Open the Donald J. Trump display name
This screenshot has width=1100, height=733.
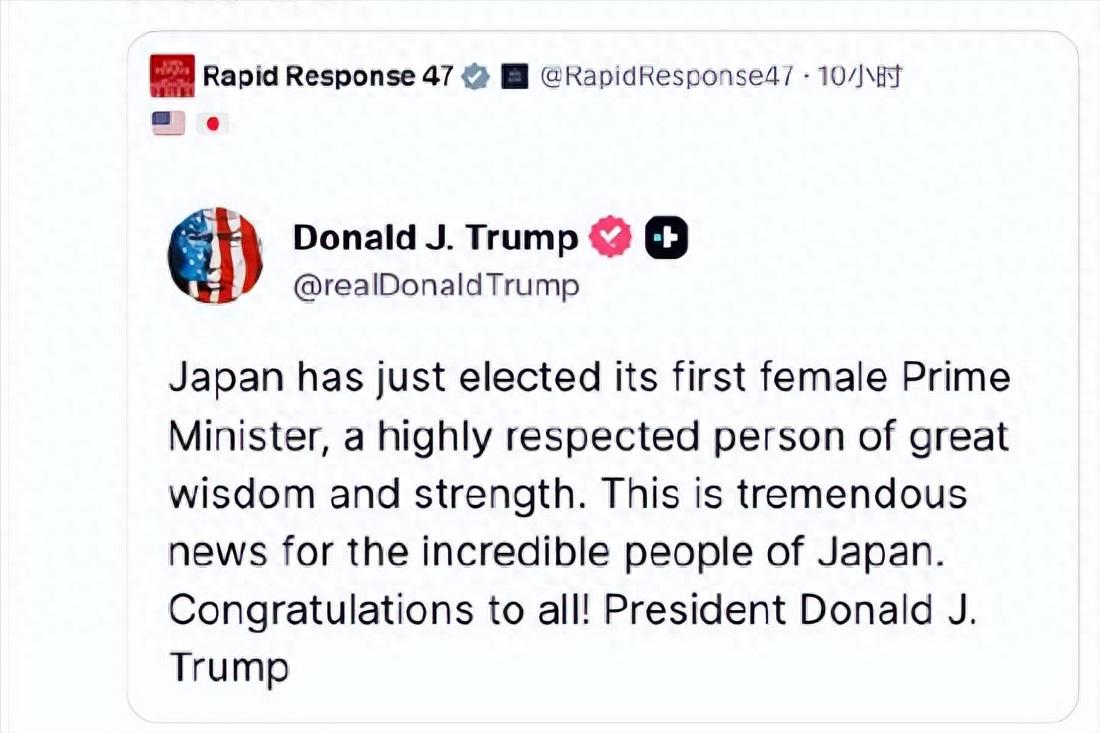click(x=435, y=238)
